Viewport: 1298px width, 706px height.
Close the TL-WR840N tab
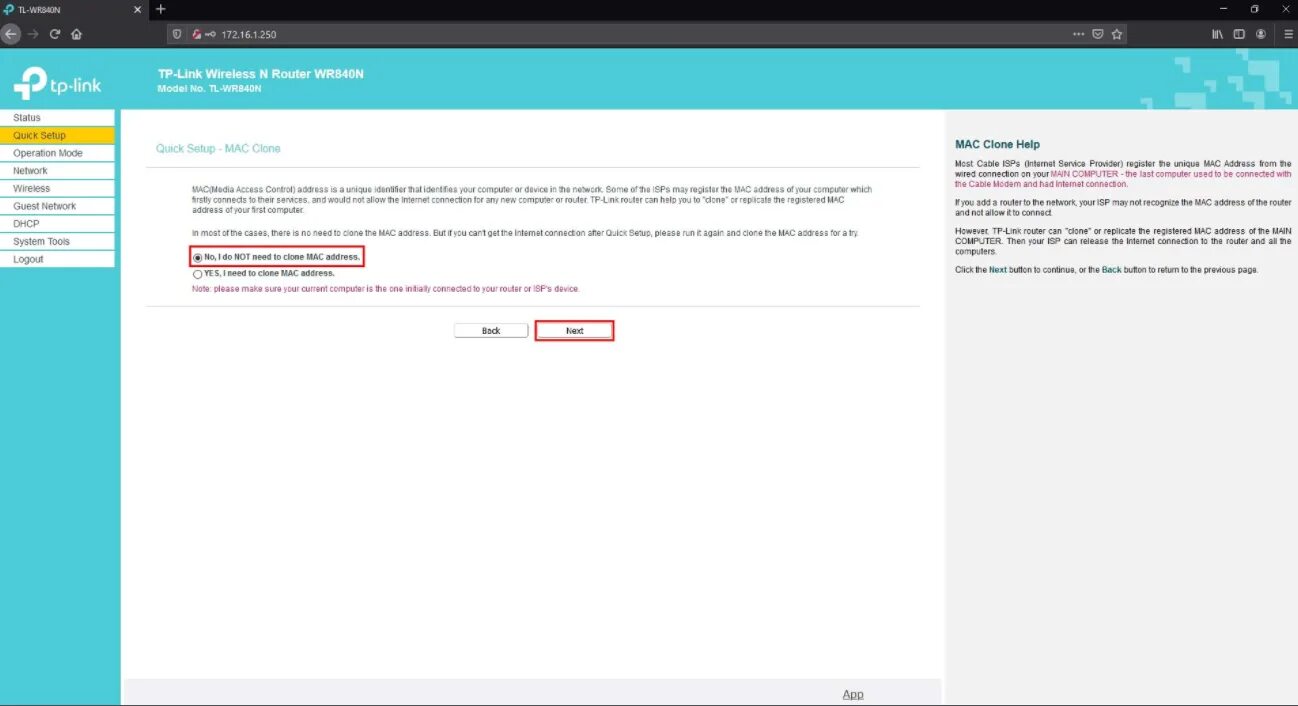click(x=138, y=9)
